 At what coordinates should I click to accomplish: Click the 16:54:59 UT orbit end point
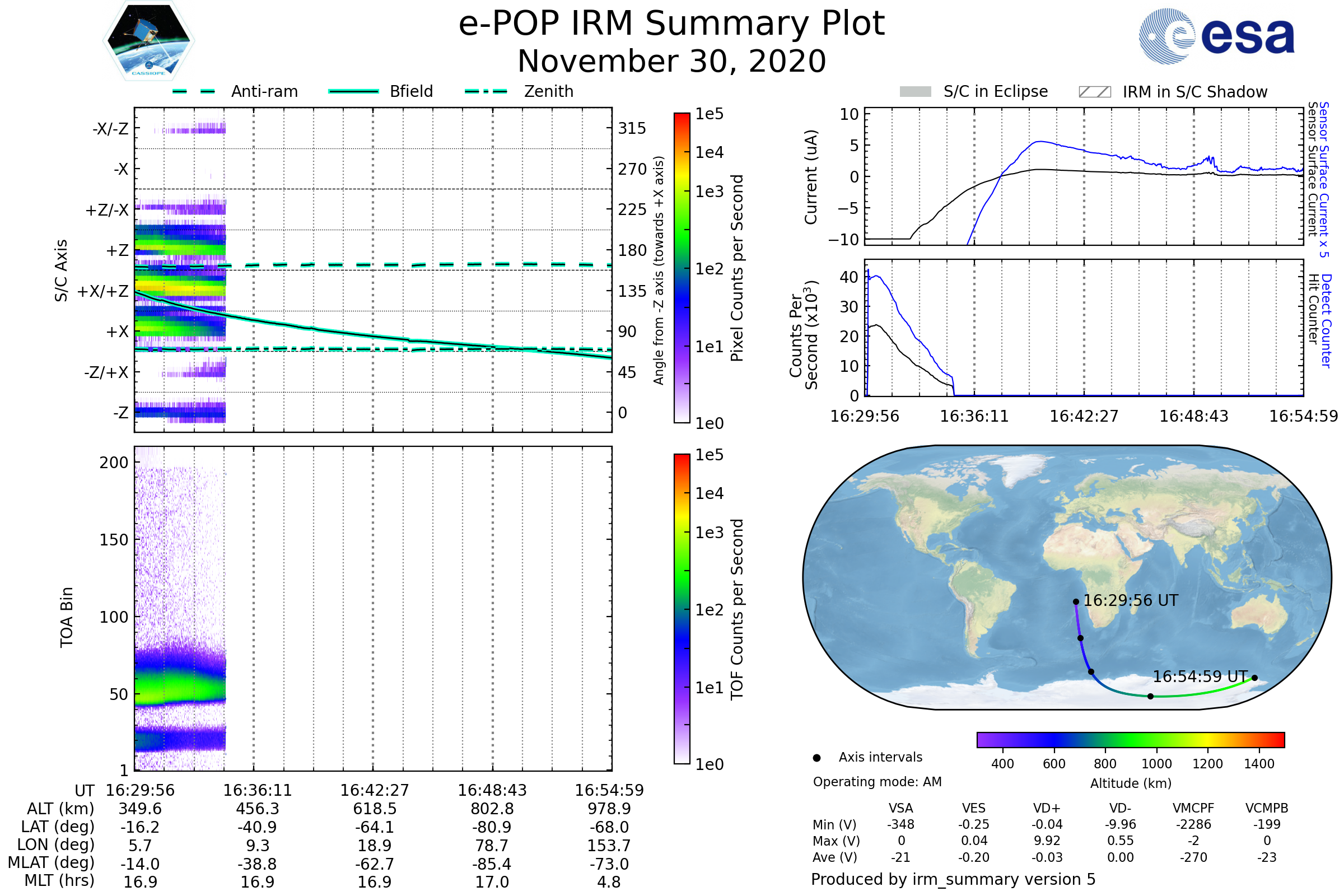point(1255,678)
